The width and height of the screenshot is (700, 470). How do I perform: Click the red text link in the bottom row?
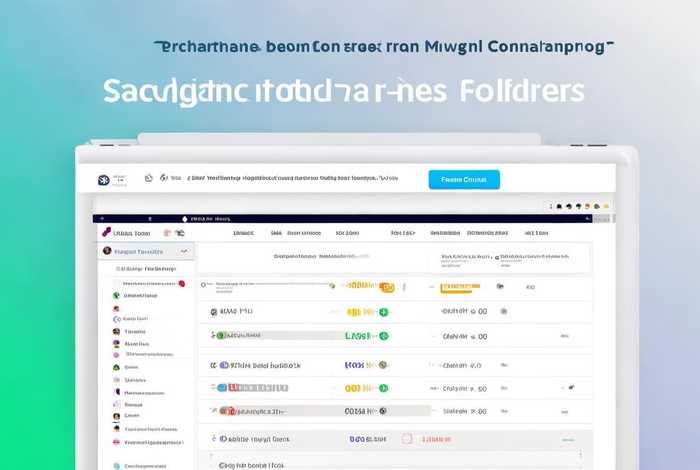tap(436, 439)
